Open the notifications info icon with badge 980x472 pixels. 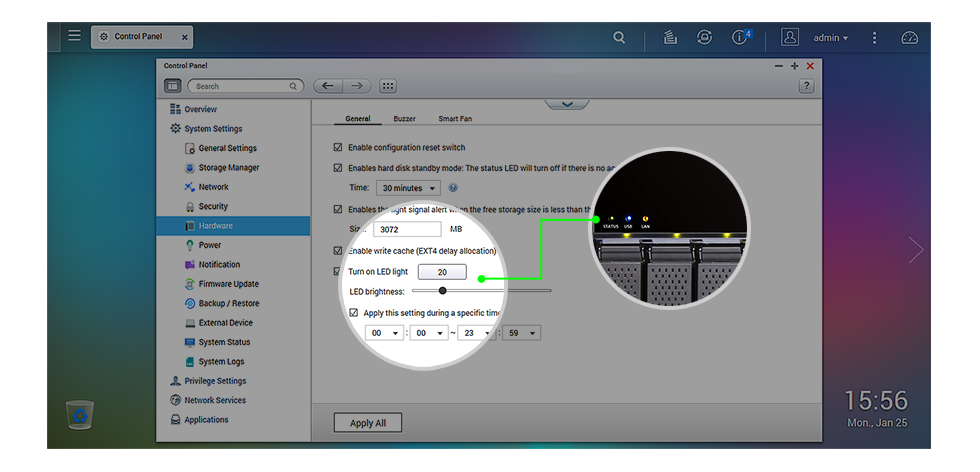click(x=740, y=37)
